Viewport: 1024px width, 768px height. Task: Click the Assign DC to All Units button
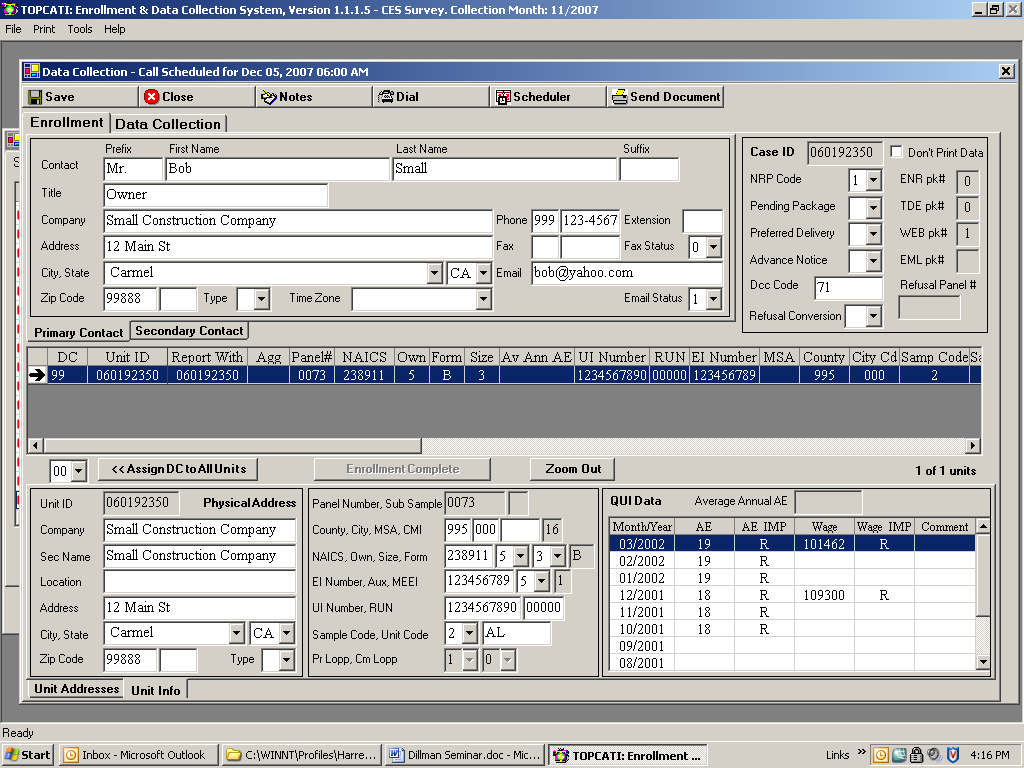click(x=179, y=469)
